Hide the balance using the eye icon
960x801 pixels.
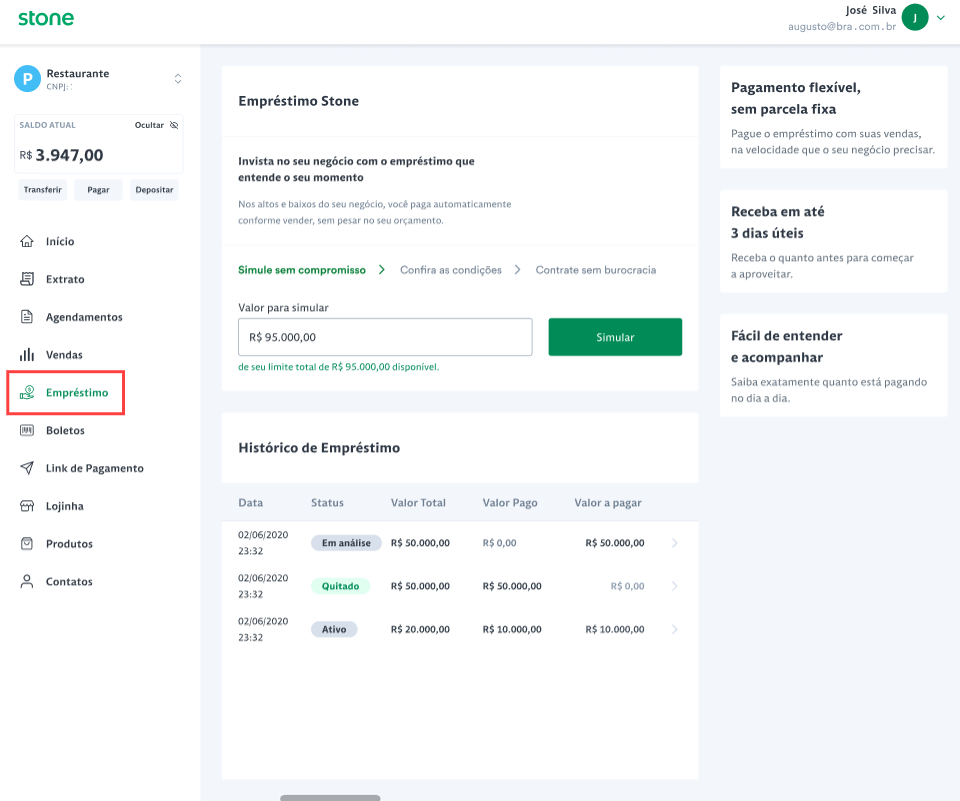(174, 125)
